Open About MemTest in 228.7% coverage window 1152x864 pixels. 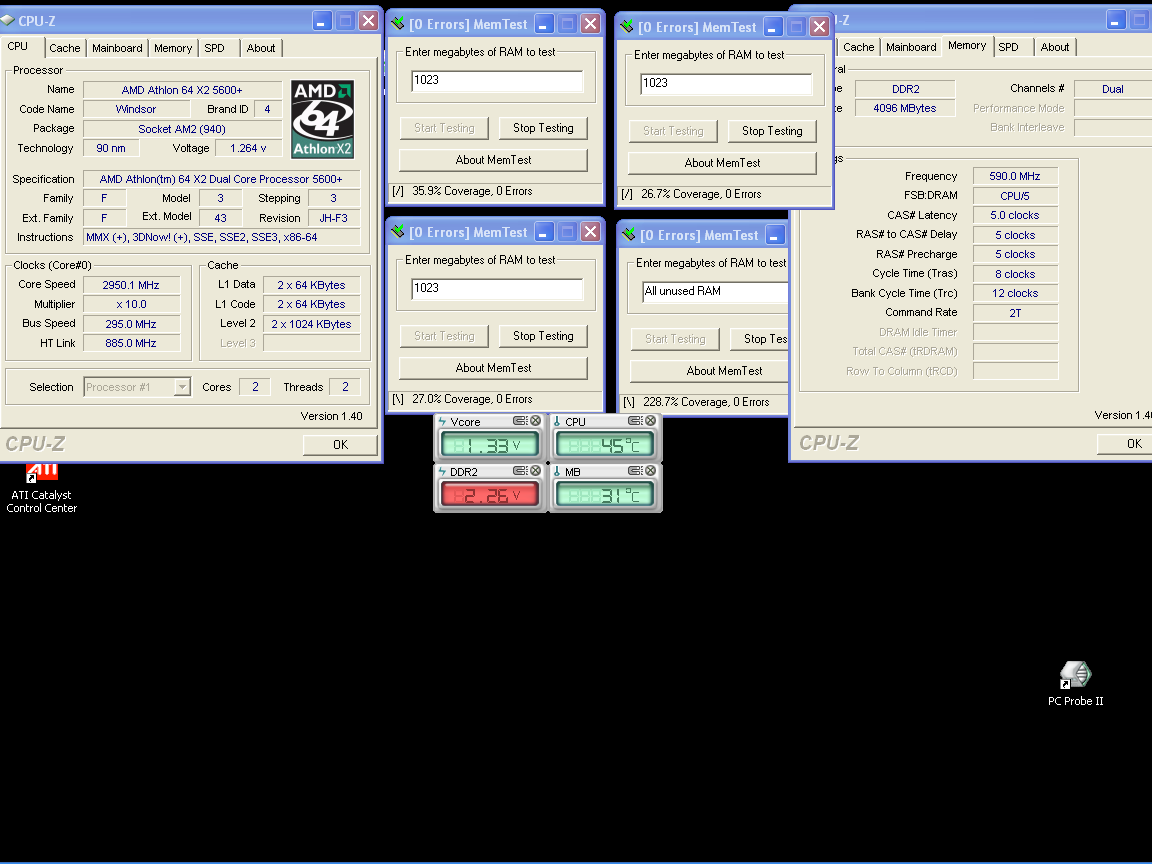(x=710, y=371)
